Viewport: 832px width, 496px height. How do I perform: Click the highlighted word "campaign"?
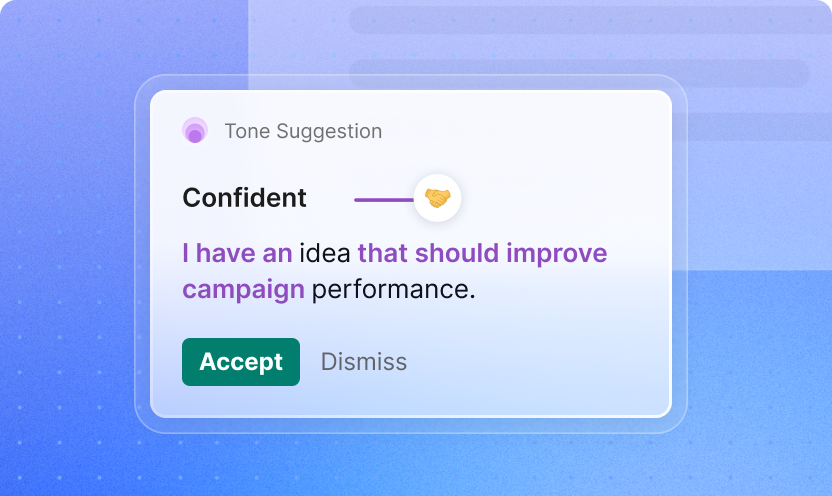[x=243, y=291]
